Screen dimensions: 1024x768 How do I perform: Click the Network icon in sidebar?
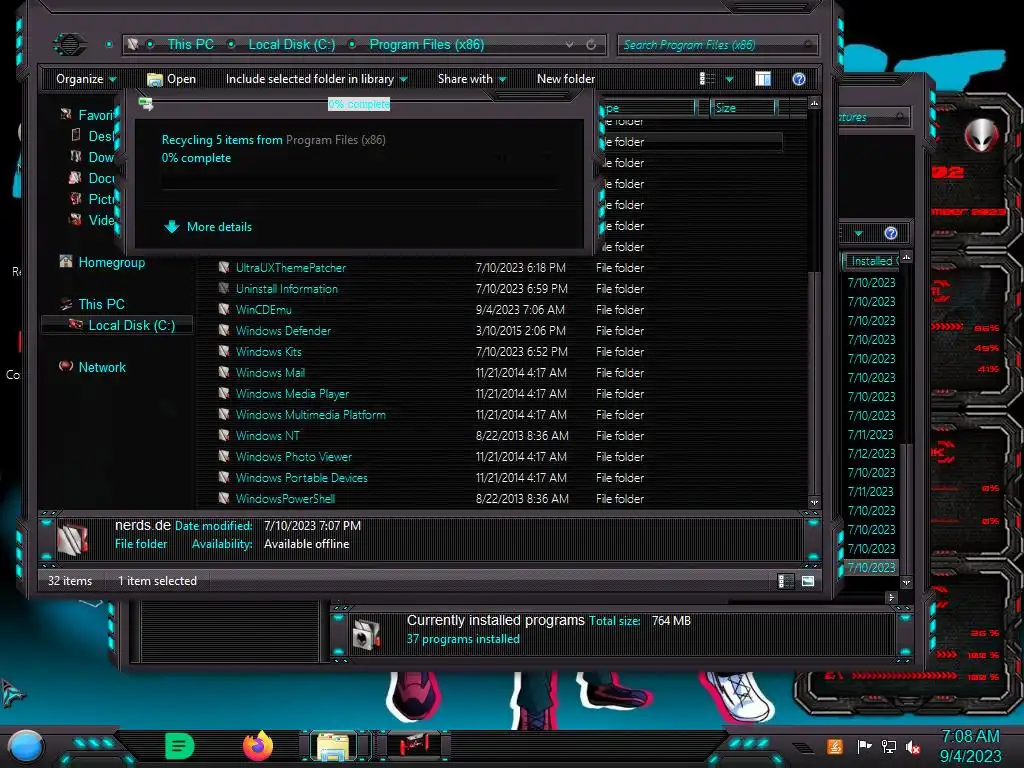click(66, 366)
